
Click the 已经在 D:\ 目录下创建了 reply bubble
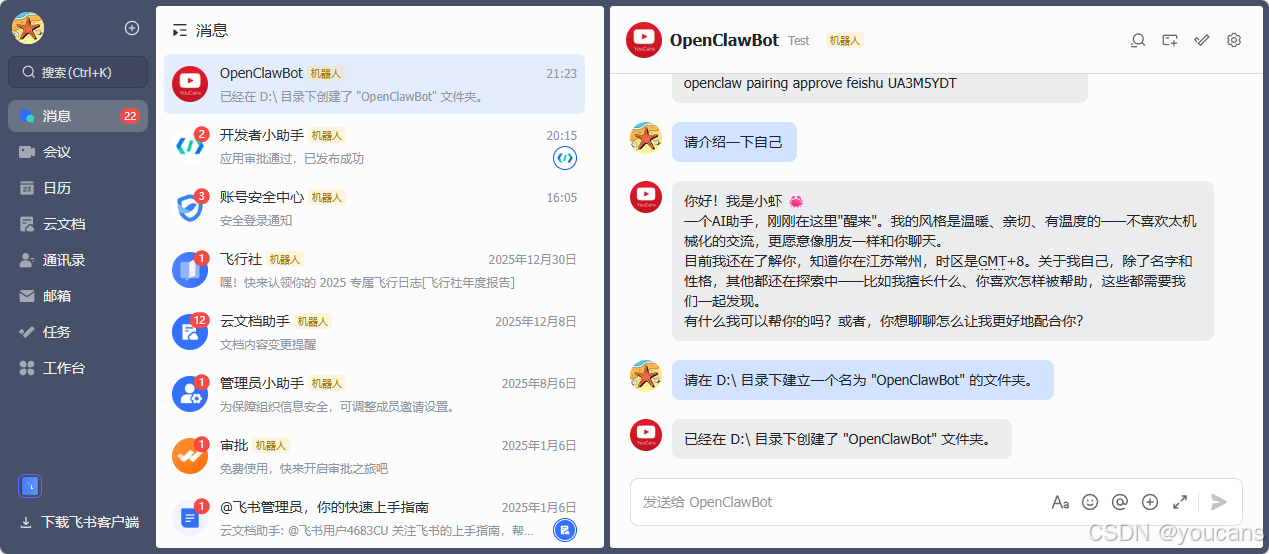pyautogui.click(x=841, y=439)
